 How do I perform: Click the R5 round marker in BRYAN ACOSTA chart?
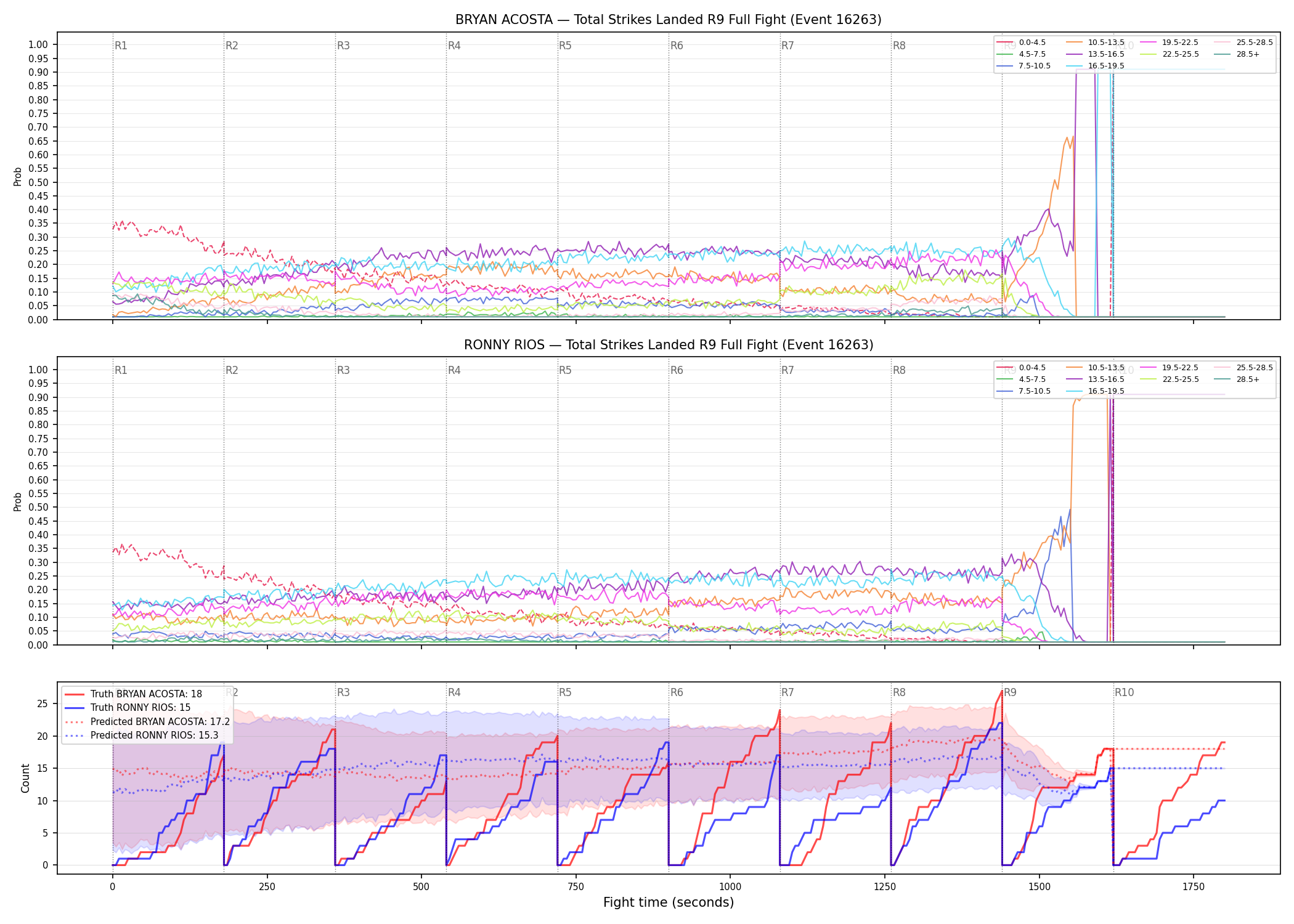click(565, 46)
